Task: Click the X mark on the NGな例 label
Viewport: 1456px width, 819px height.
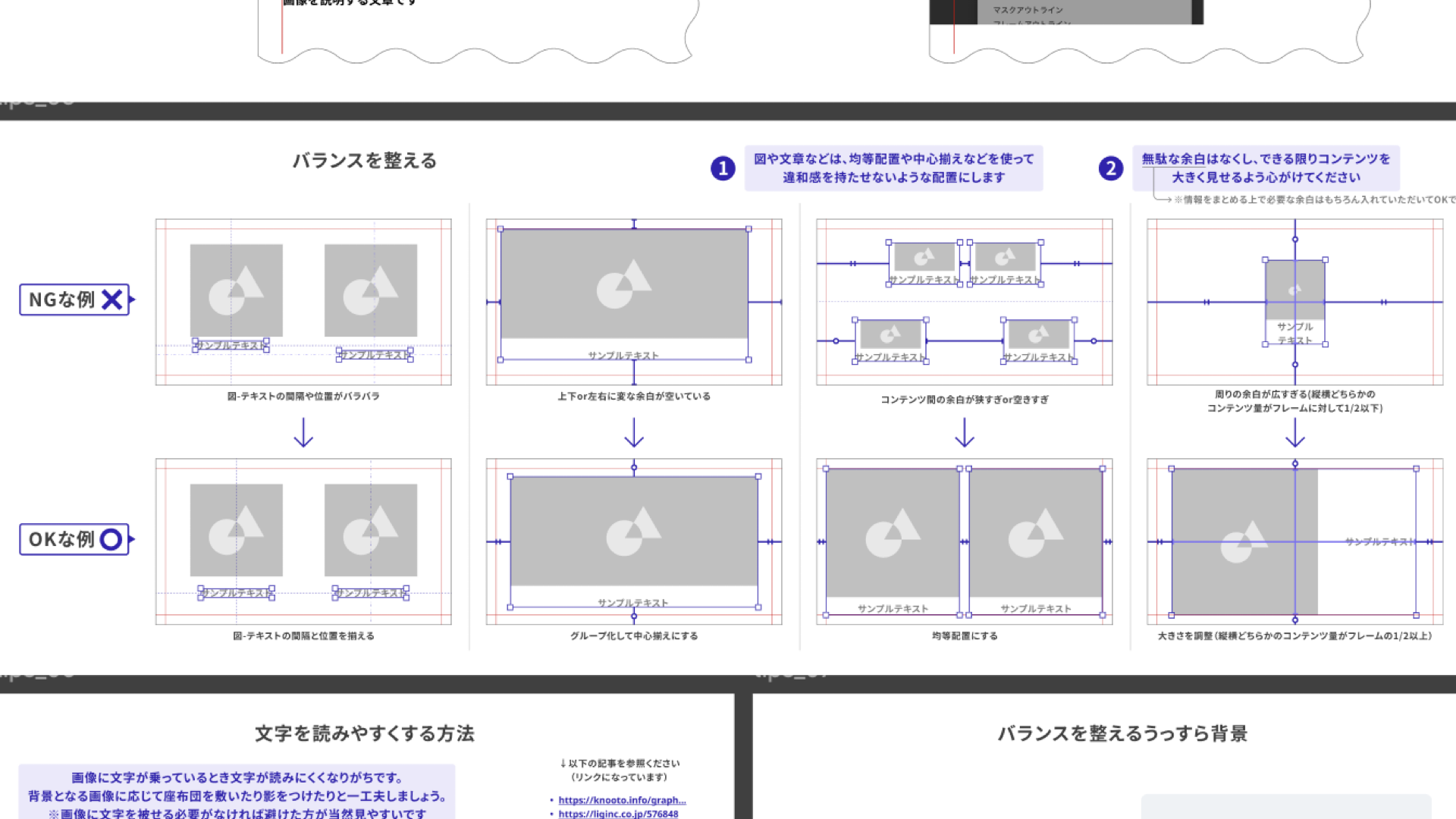Action: tap(112, 300)
